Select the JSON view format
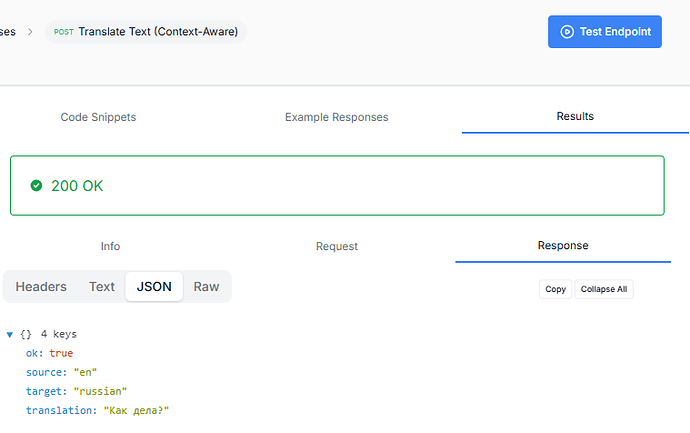 pyautogui.click(x=154, y=286)
